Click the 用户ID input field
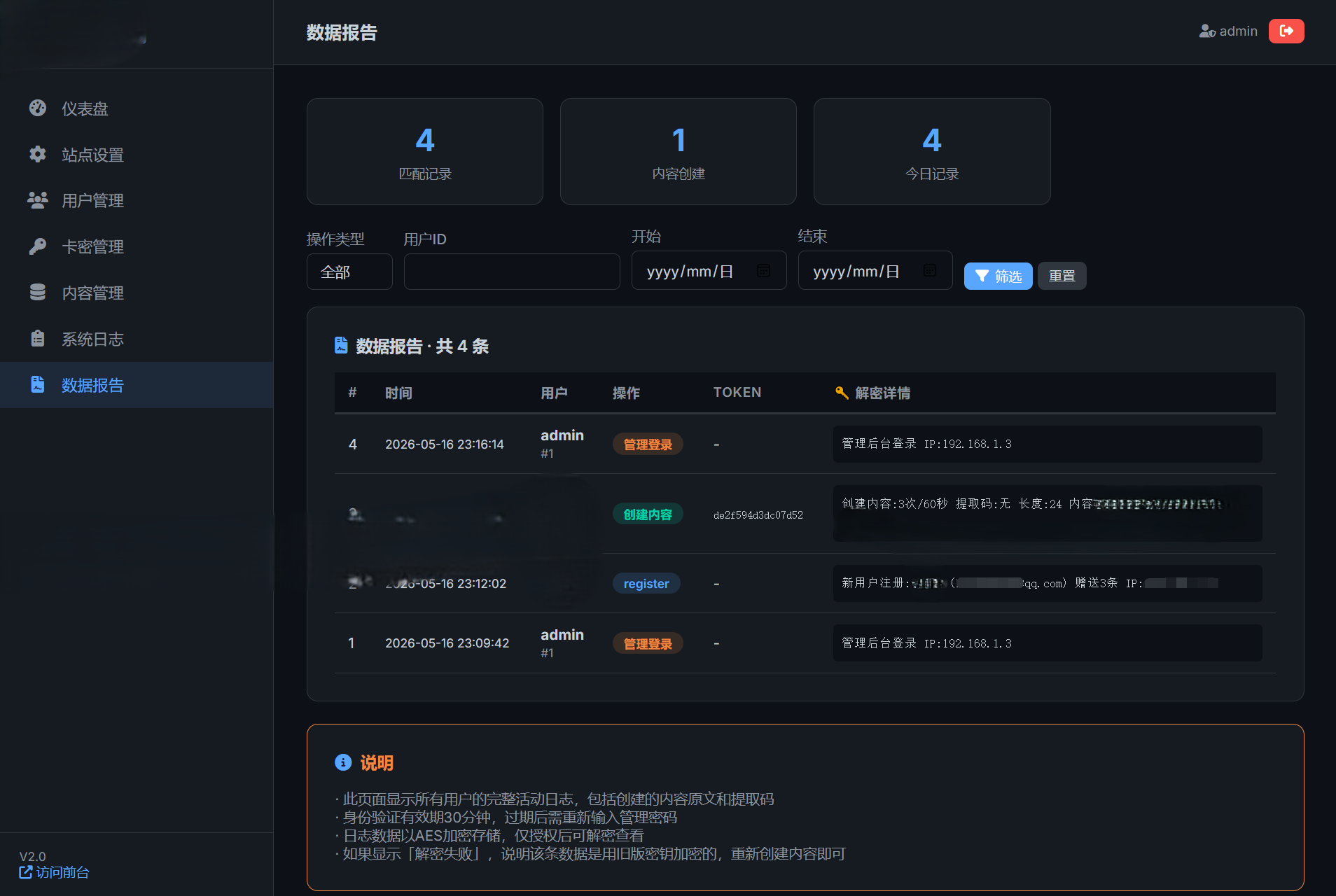1336x896 pixels. pyautogui.click(x=512, y=272)
